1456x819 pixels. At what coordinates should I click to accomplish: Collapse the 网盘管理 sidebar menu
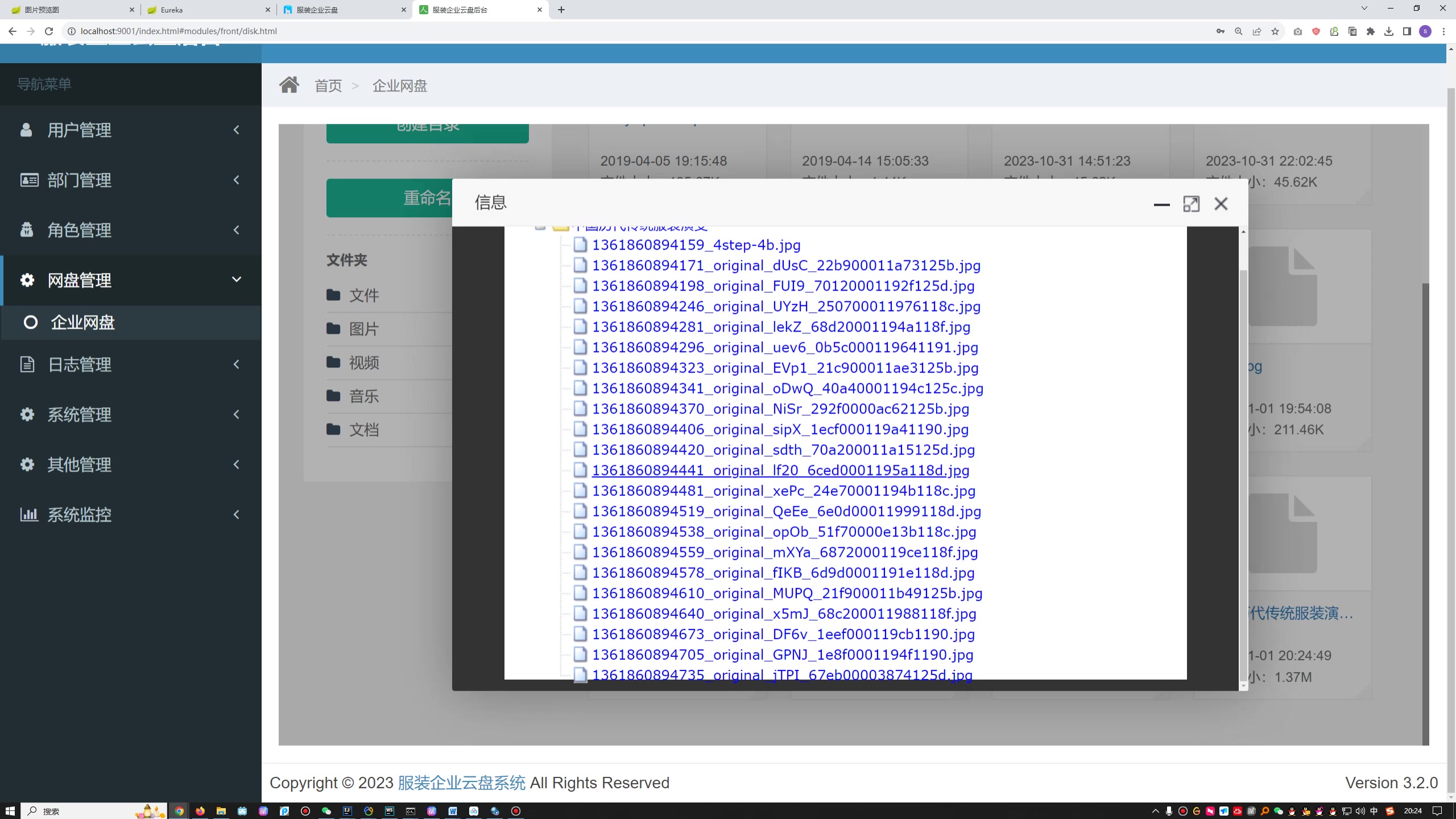pos(131,280)
